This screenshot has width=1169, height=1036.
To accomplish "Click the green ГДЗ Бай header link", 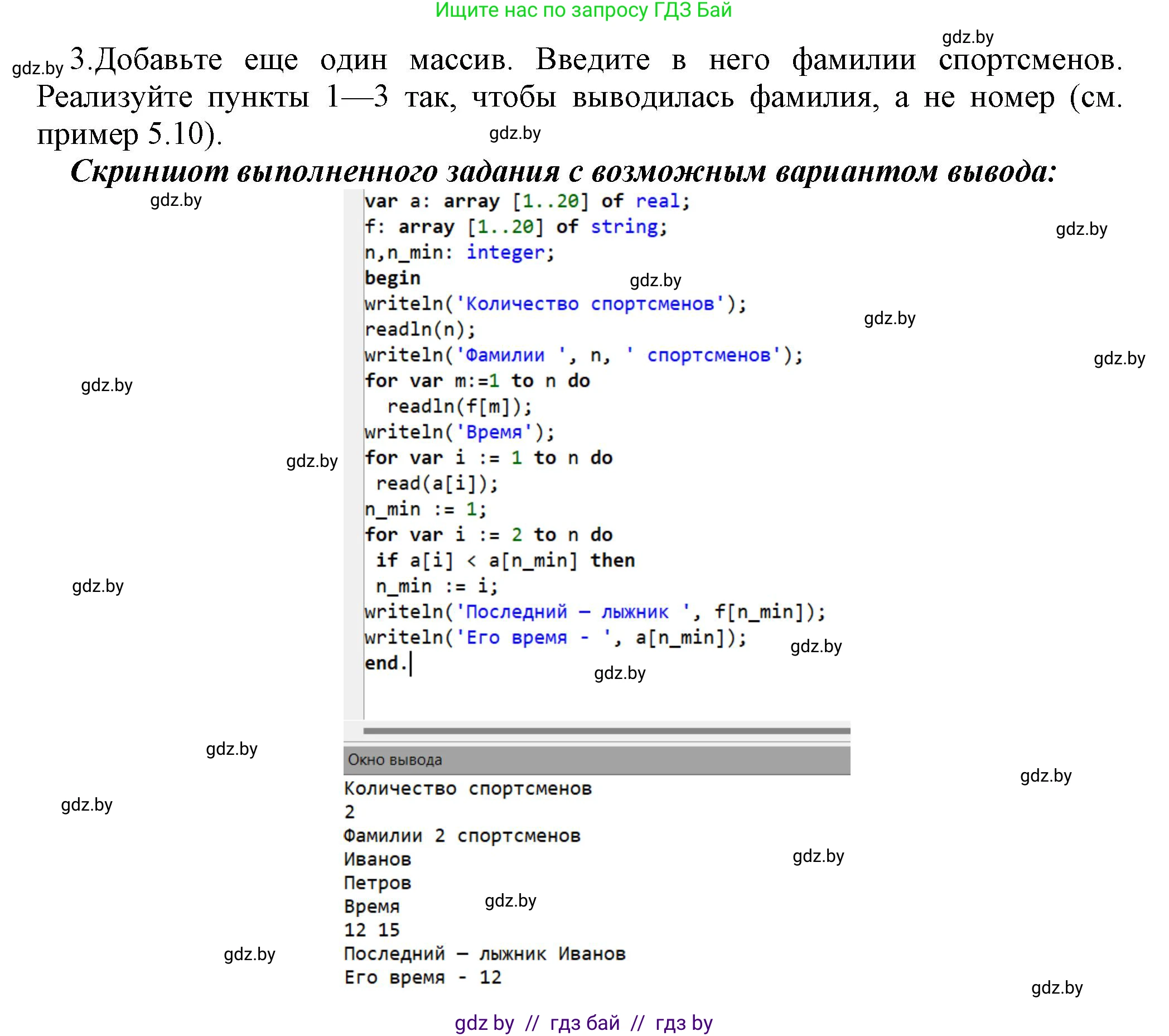I will pyautogui.click(x=584, y=13).
